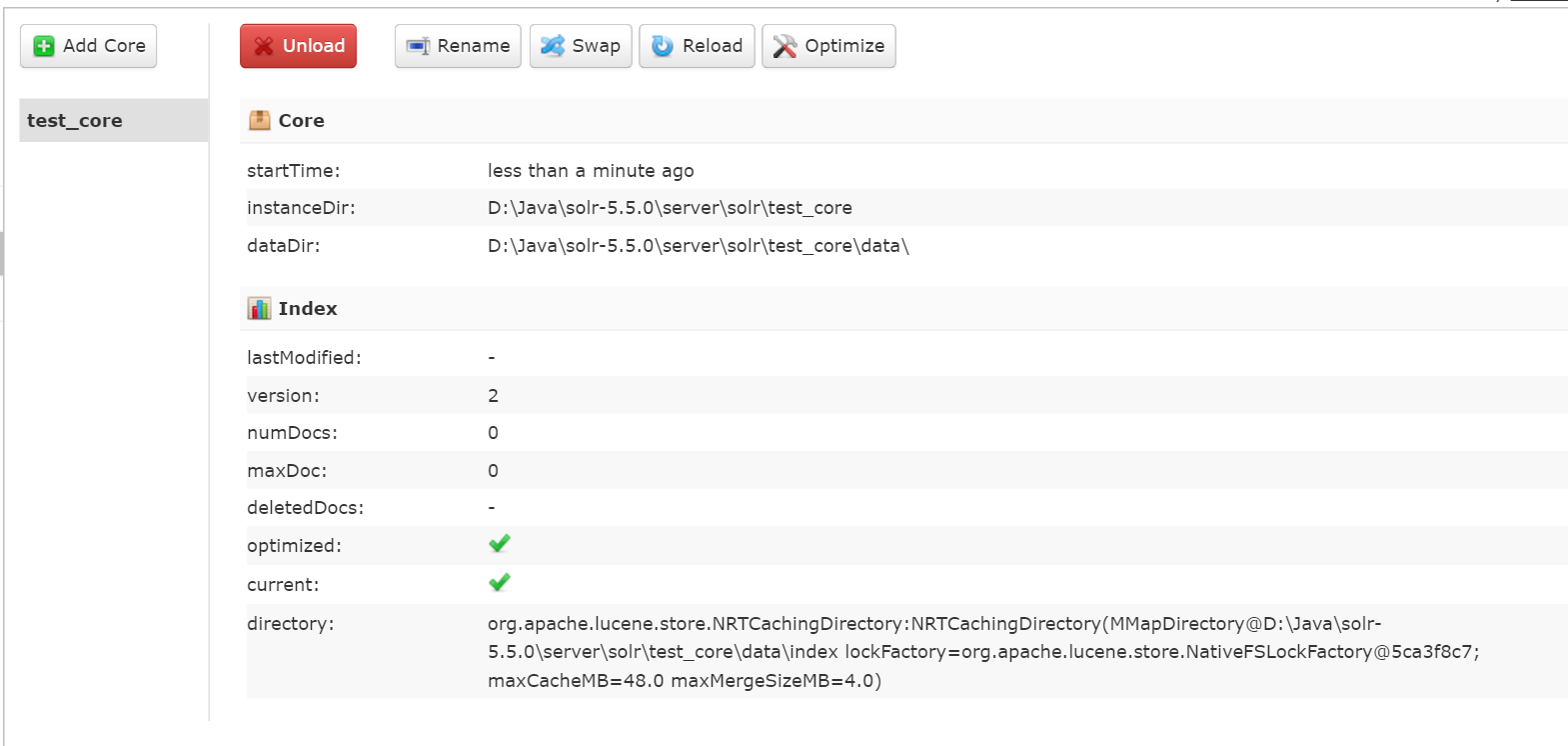Optimize the core index
1568x746 pixels.
(x=828, y=46)
